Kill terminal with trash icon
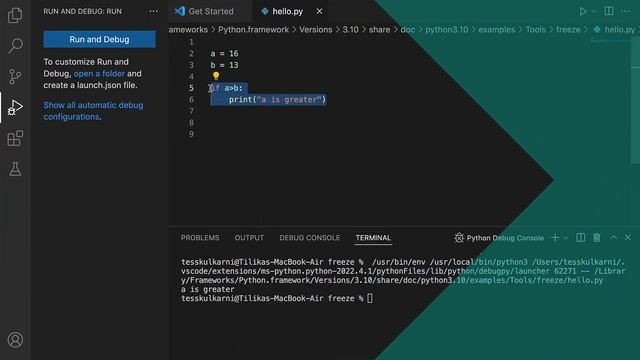The width and height of the screenshot is (640, 360). coord(597,238)
